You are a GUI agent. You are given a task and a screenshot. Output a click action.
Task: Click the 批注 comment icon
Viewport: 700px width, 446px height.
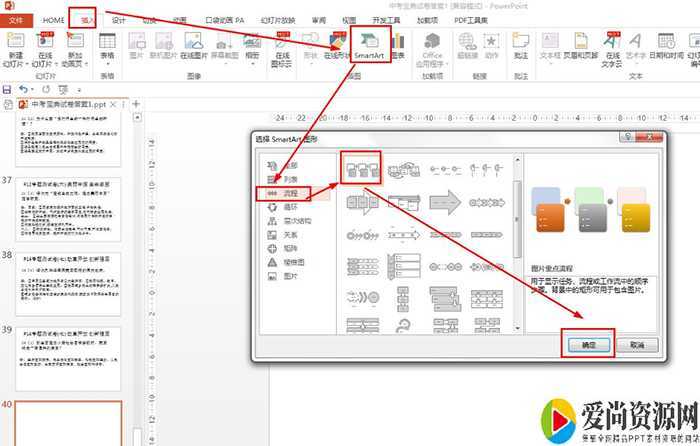521,46
